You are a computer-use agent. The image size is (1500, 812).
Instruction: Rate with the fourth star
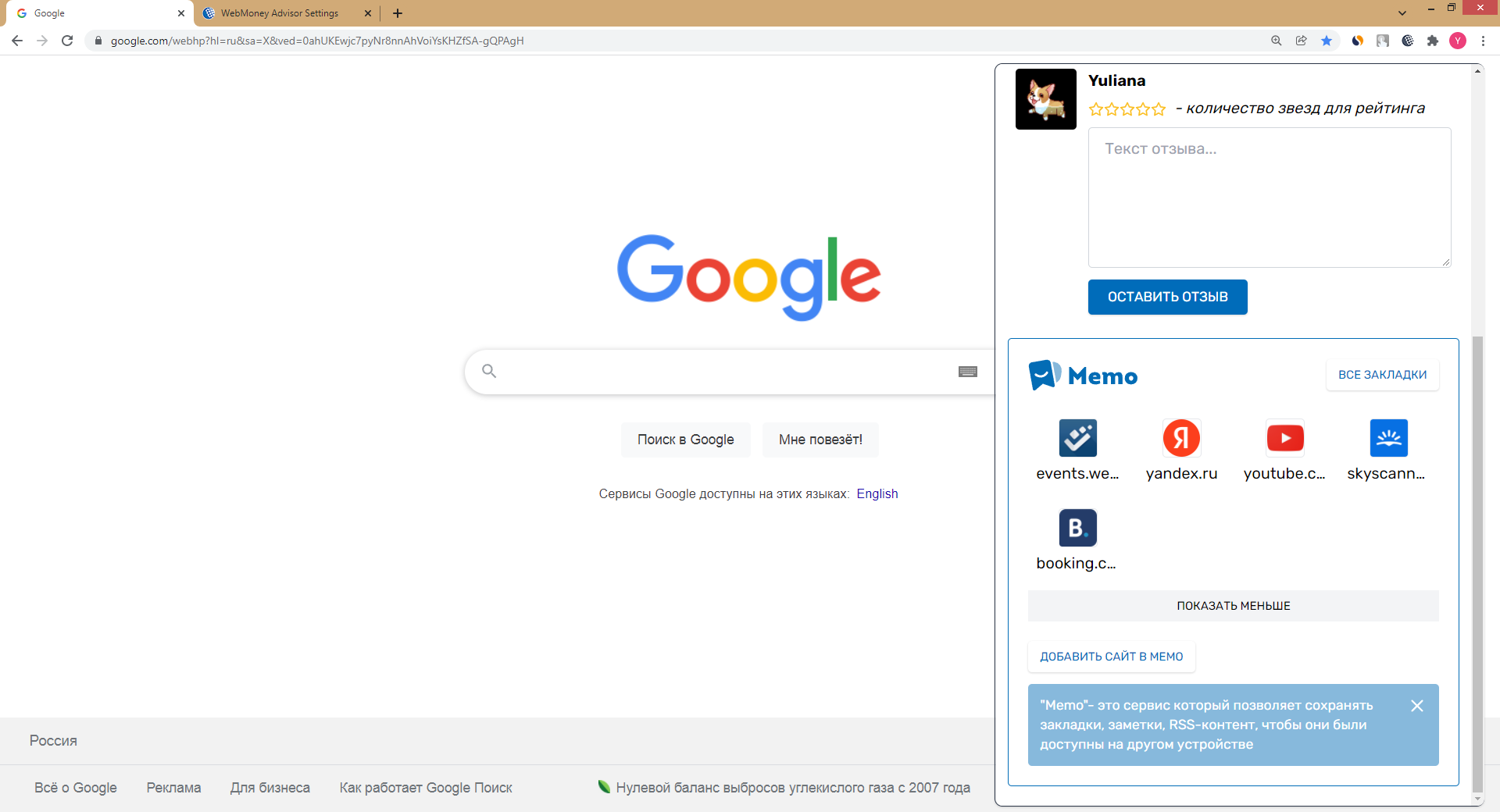click(x=1143, y=109)
